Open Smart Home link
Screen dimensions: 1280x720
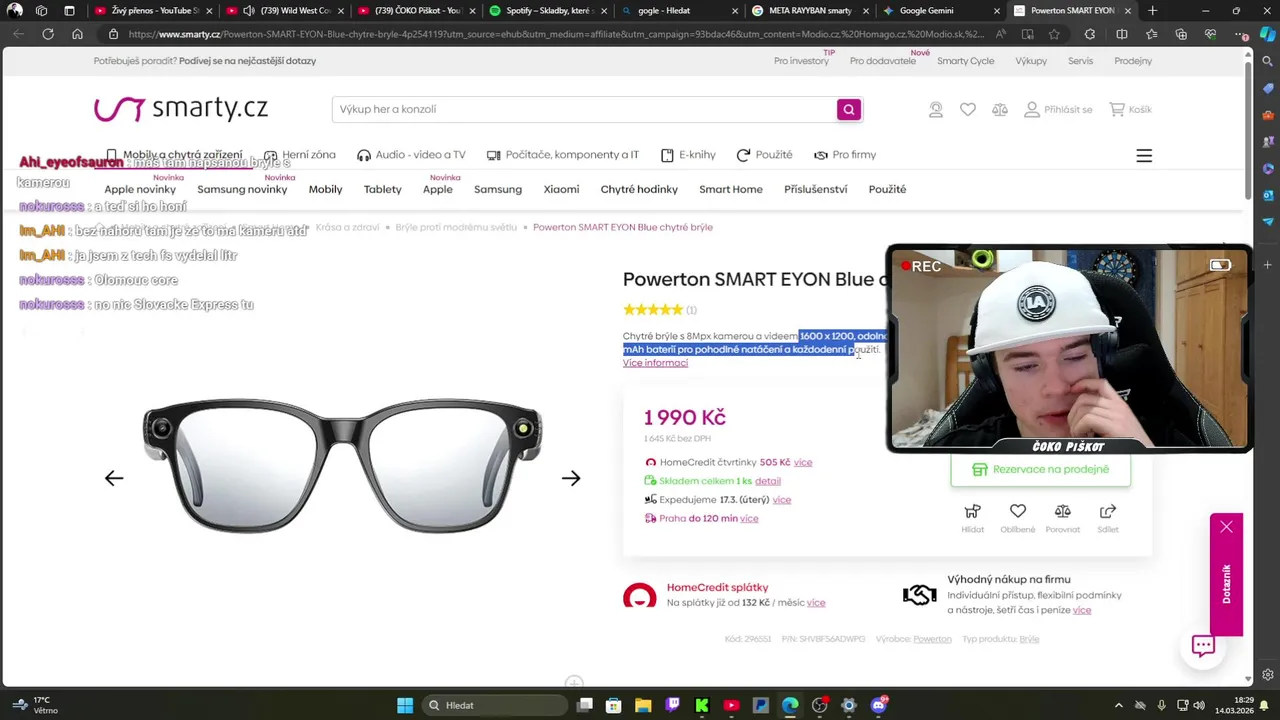(731, 189)
